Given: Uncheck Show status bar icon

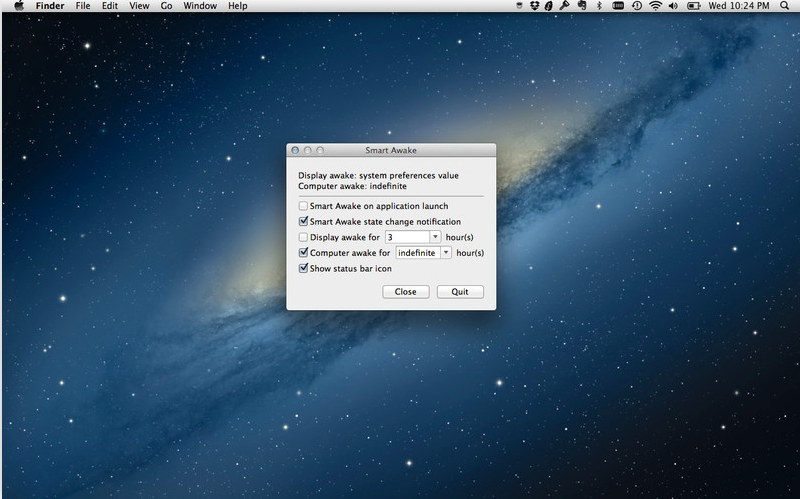Looking at the screenshot, I should click(x=303, y=269).
